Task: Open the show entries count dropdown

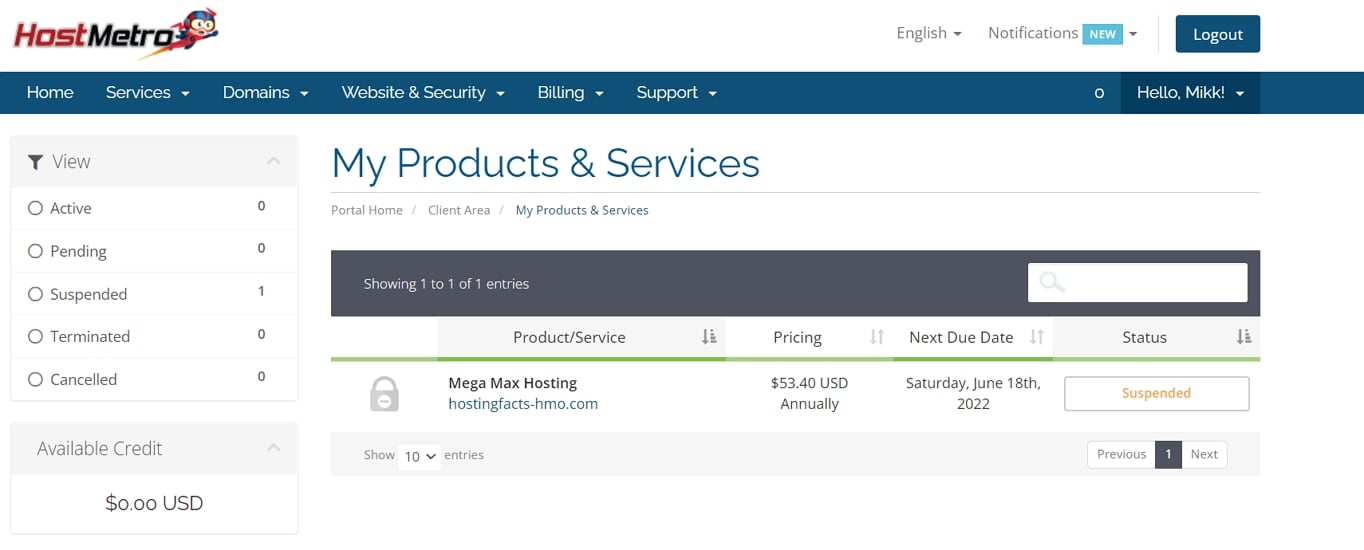Action: click(x=419, y=456)
